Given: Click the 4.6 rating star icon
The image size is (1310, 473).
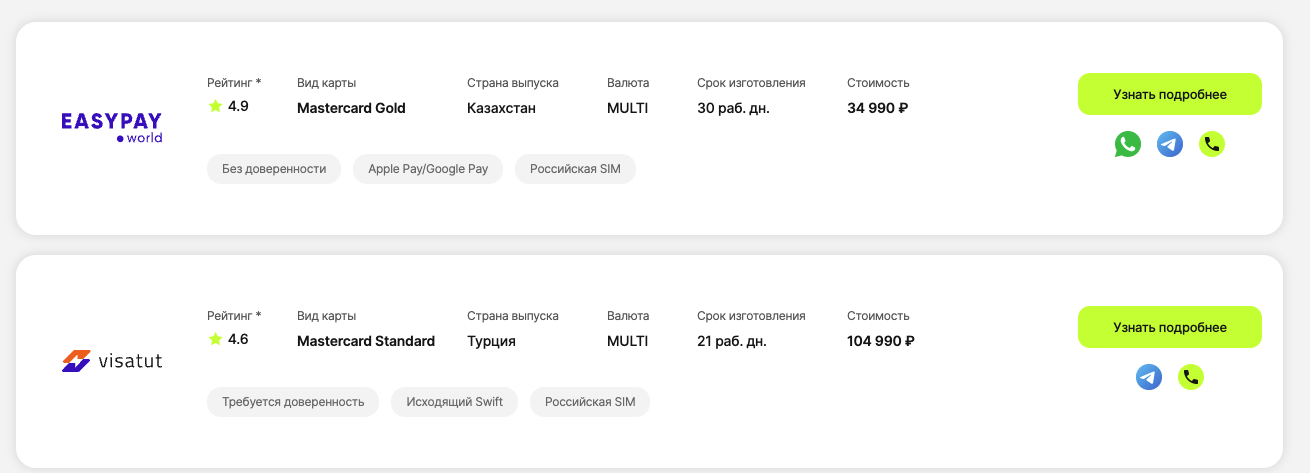Looking at the screenshot, I should (215, 339).
